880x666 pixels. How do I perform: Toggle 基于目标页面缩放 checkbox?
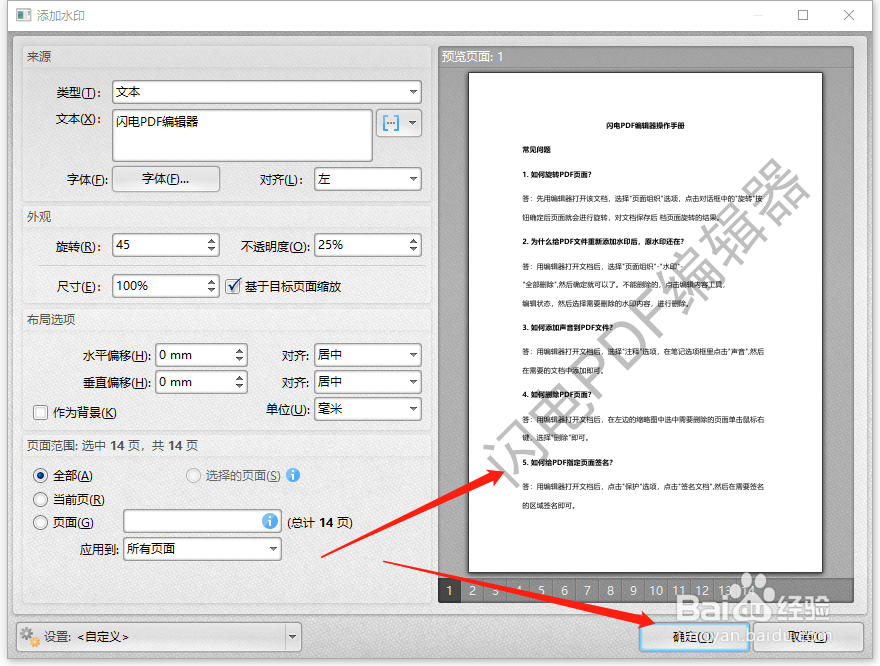233,286
